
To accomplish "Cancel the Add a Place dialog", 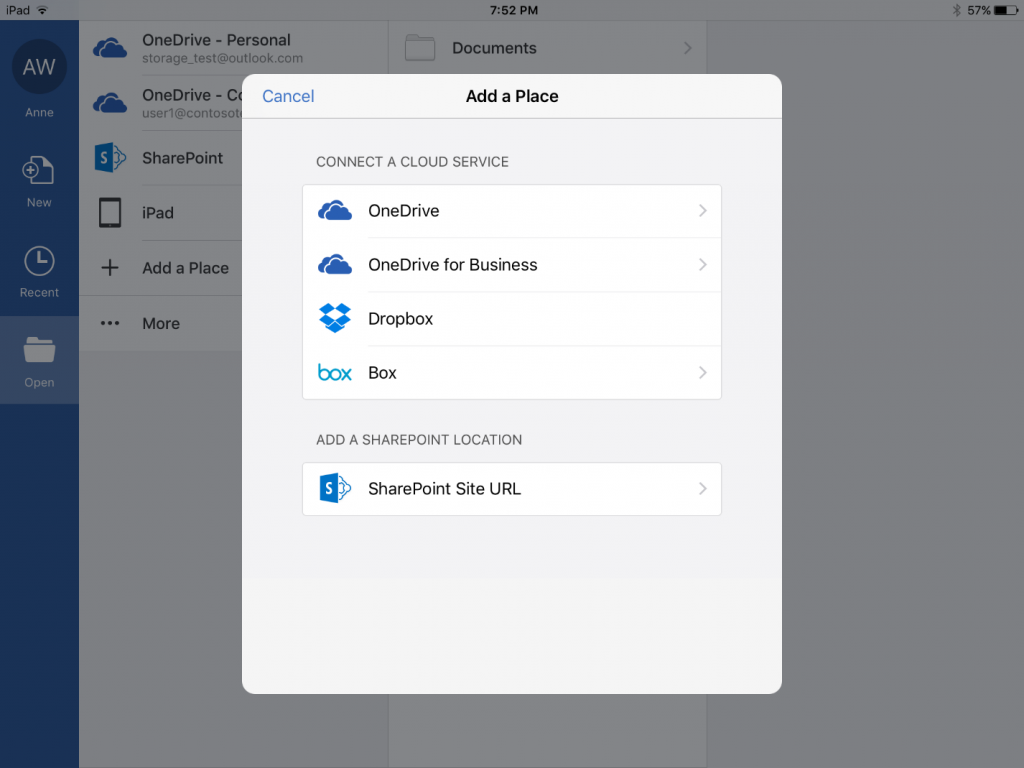I will pyautogui.click(x=288, y=96).
